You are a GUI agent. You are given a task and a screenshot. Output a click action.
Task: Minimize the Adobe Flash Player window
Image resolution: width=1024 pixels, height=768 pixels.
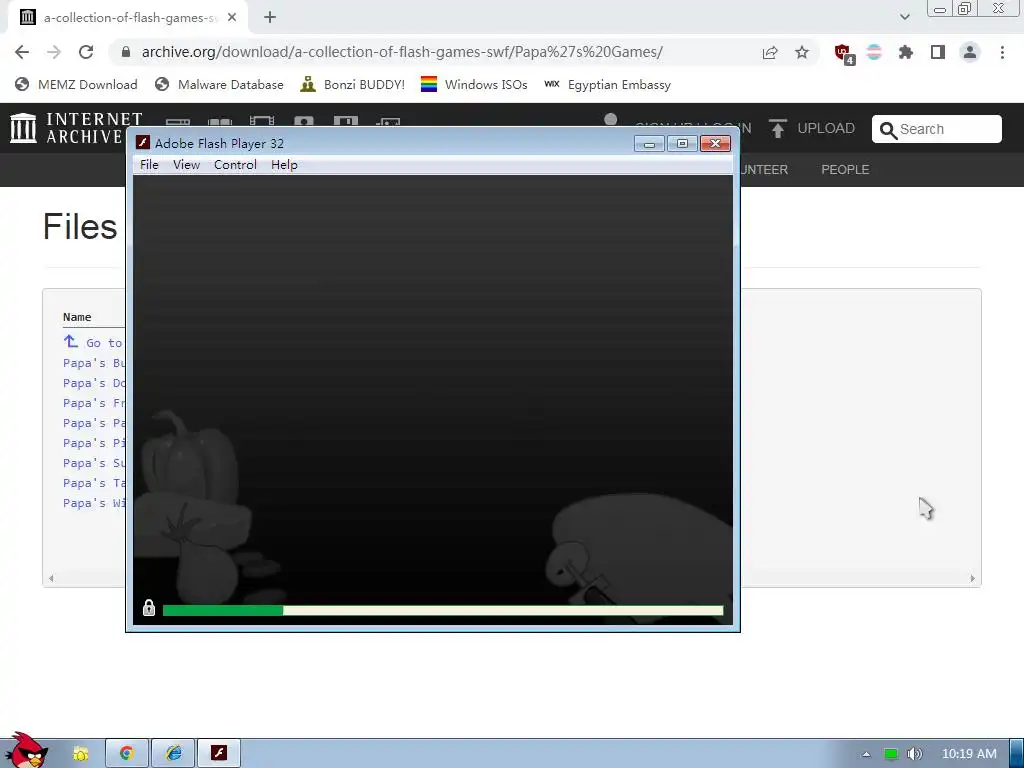(649, 144)
